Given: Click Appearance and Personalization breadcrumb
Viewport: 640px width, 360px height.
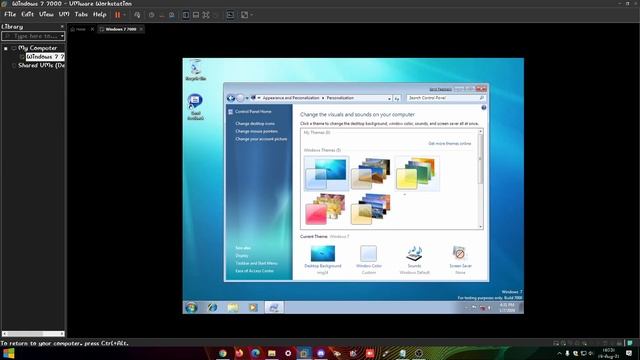Looking at the screenshot, I should [x=291, y=98].
